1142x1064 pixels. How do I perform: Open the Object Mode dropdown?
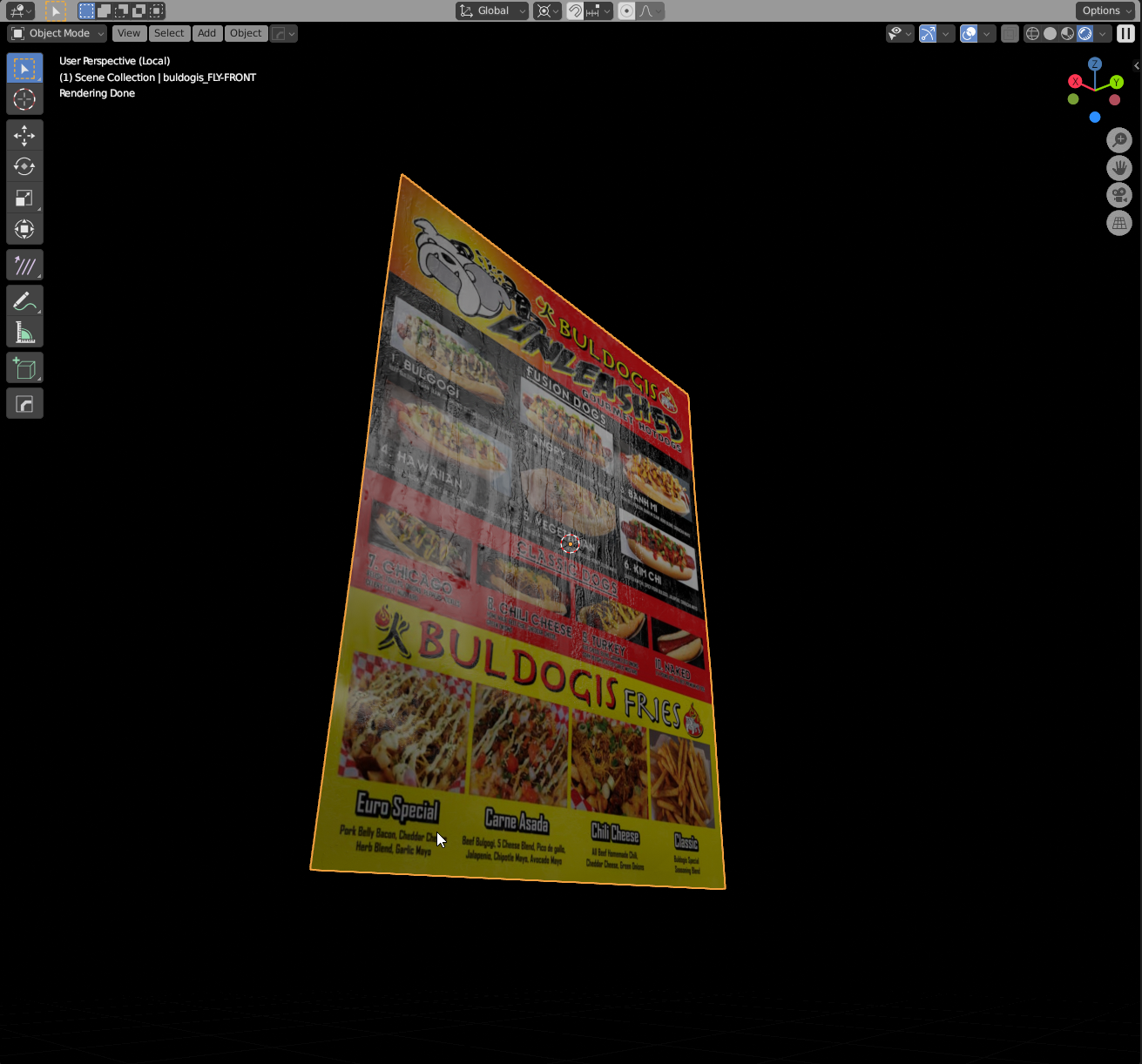(57, 33)
